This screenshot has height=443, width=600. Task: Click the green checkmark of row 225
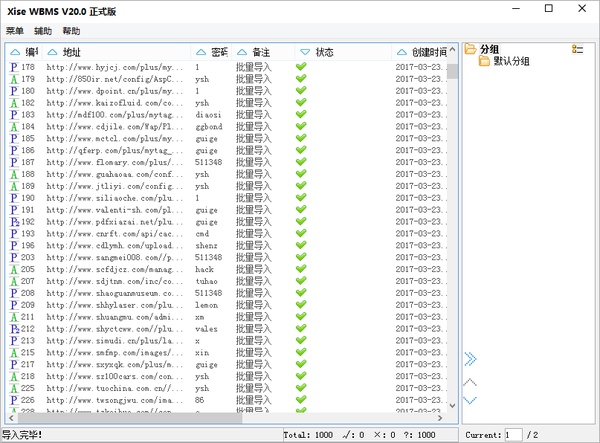301,388
